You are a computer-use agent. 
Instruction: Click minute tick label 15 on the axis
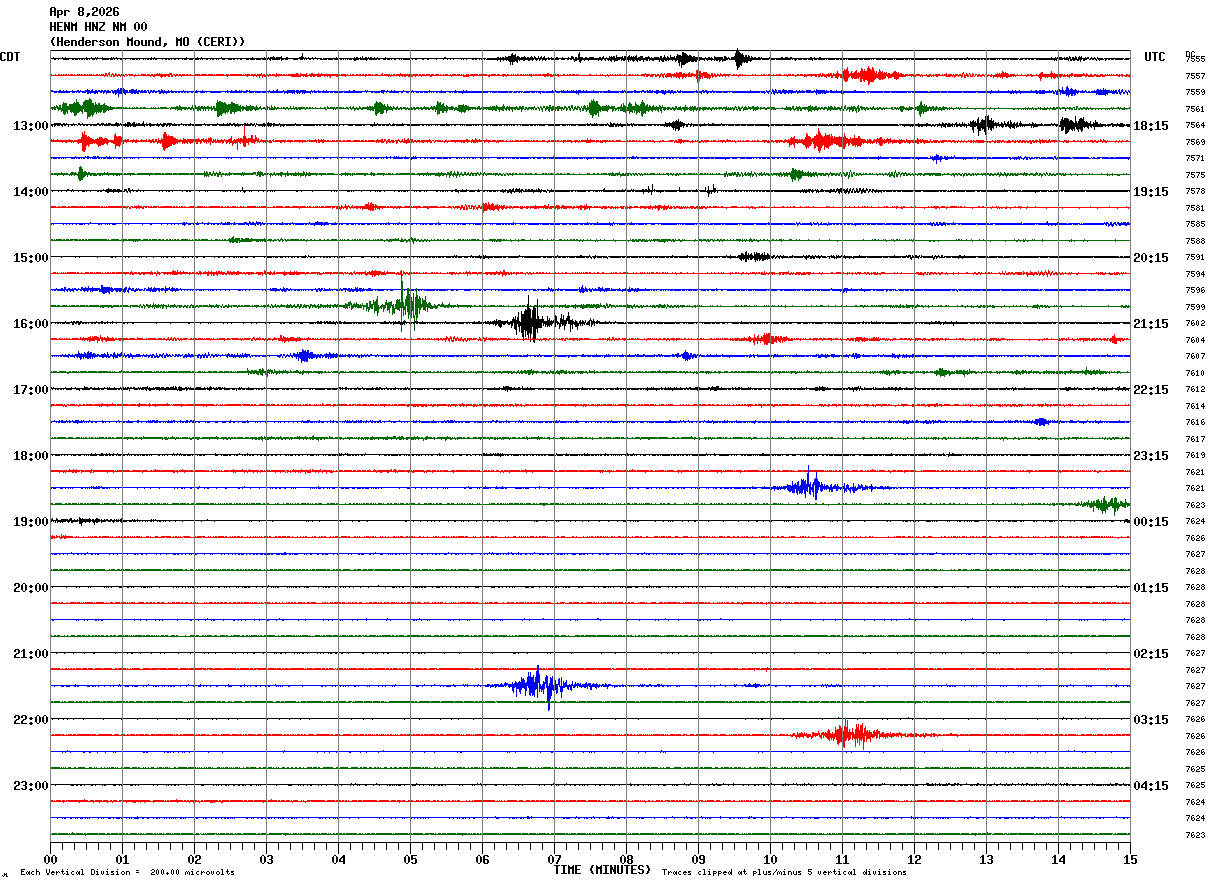tap(1130, 859)
